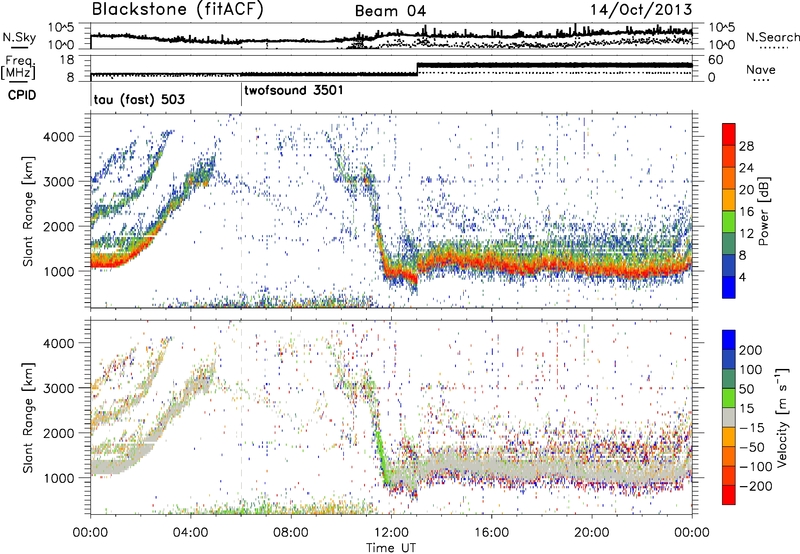Click the 'N.Sky' legend label

(19, 37)
